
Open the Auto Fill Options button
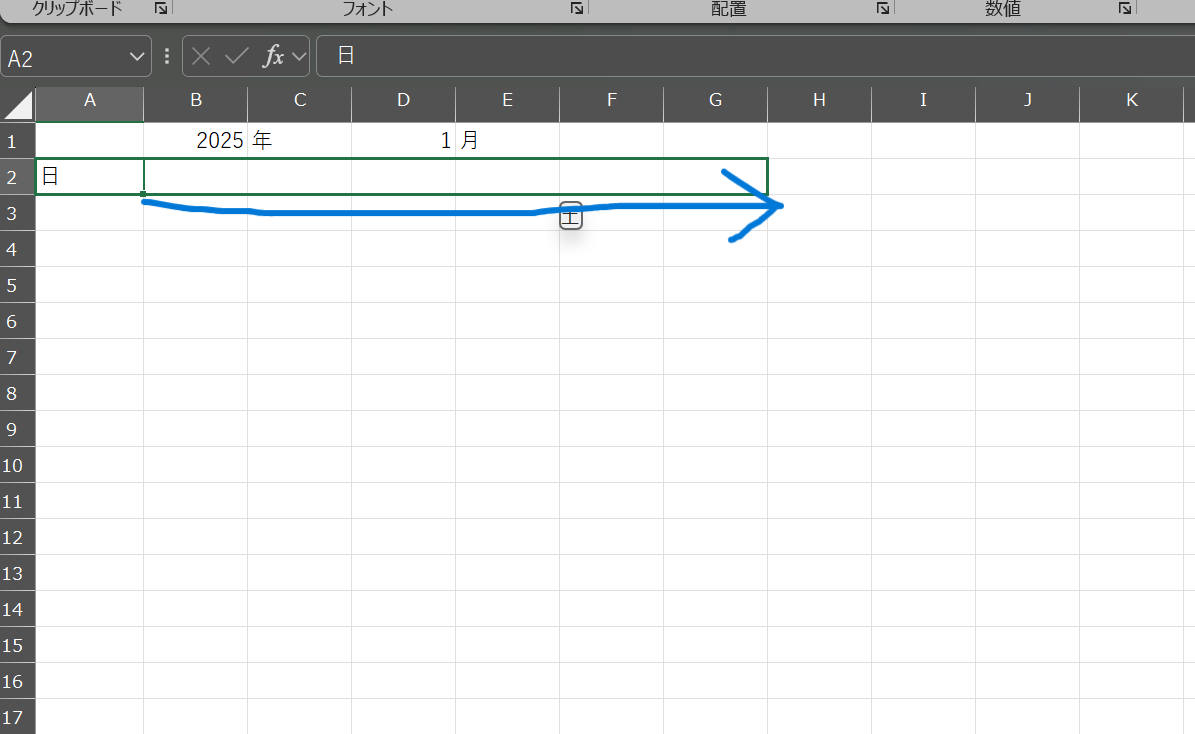click(570, 215)
